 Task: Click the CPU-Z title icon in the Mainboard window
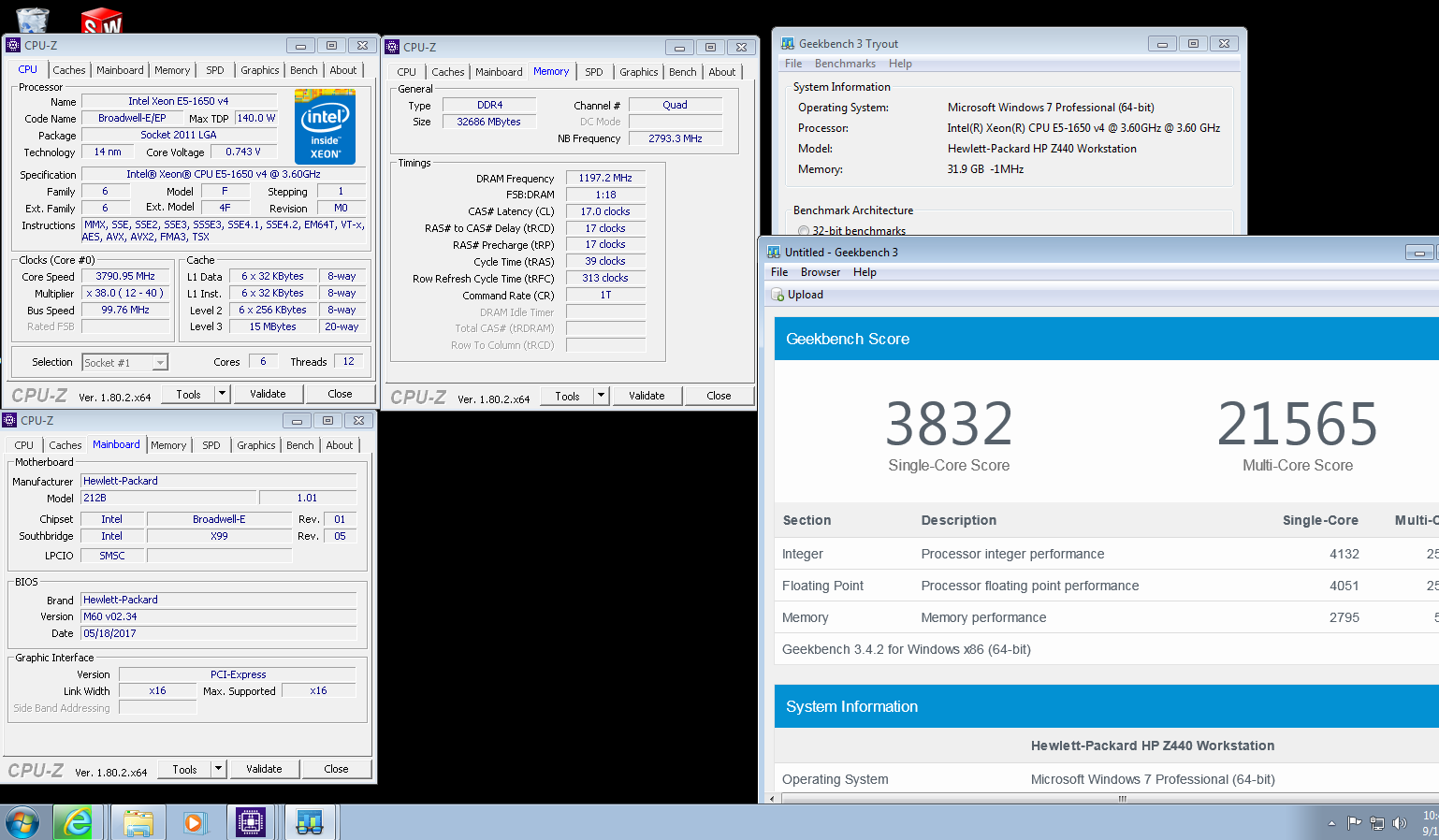[9, 420]
